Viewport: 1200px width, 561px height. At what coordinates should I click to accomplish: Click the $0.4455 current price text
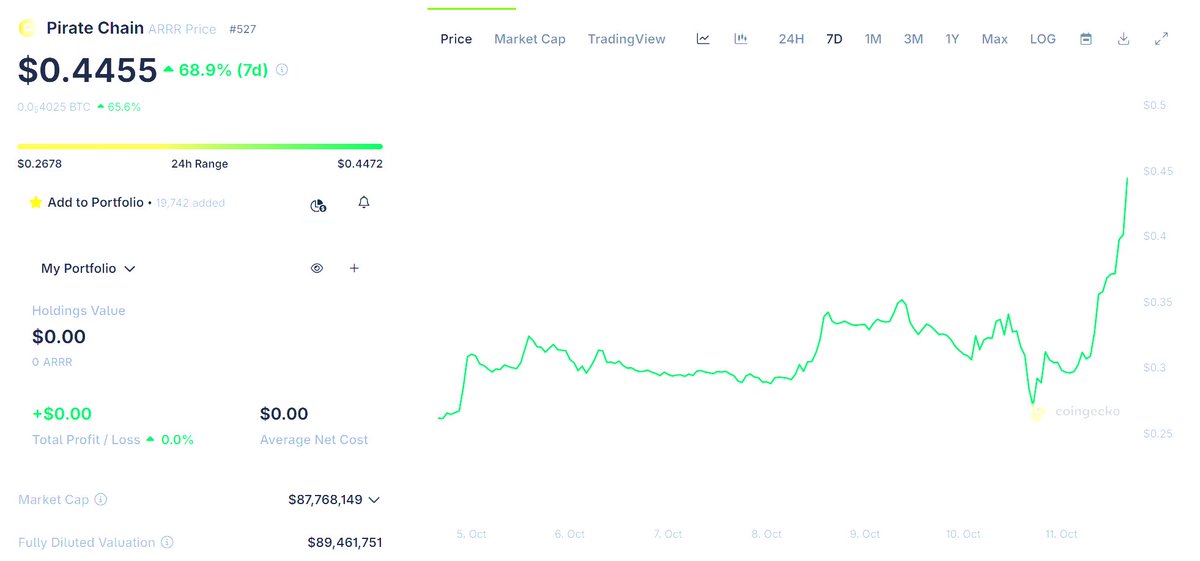[x=88, y=70]
